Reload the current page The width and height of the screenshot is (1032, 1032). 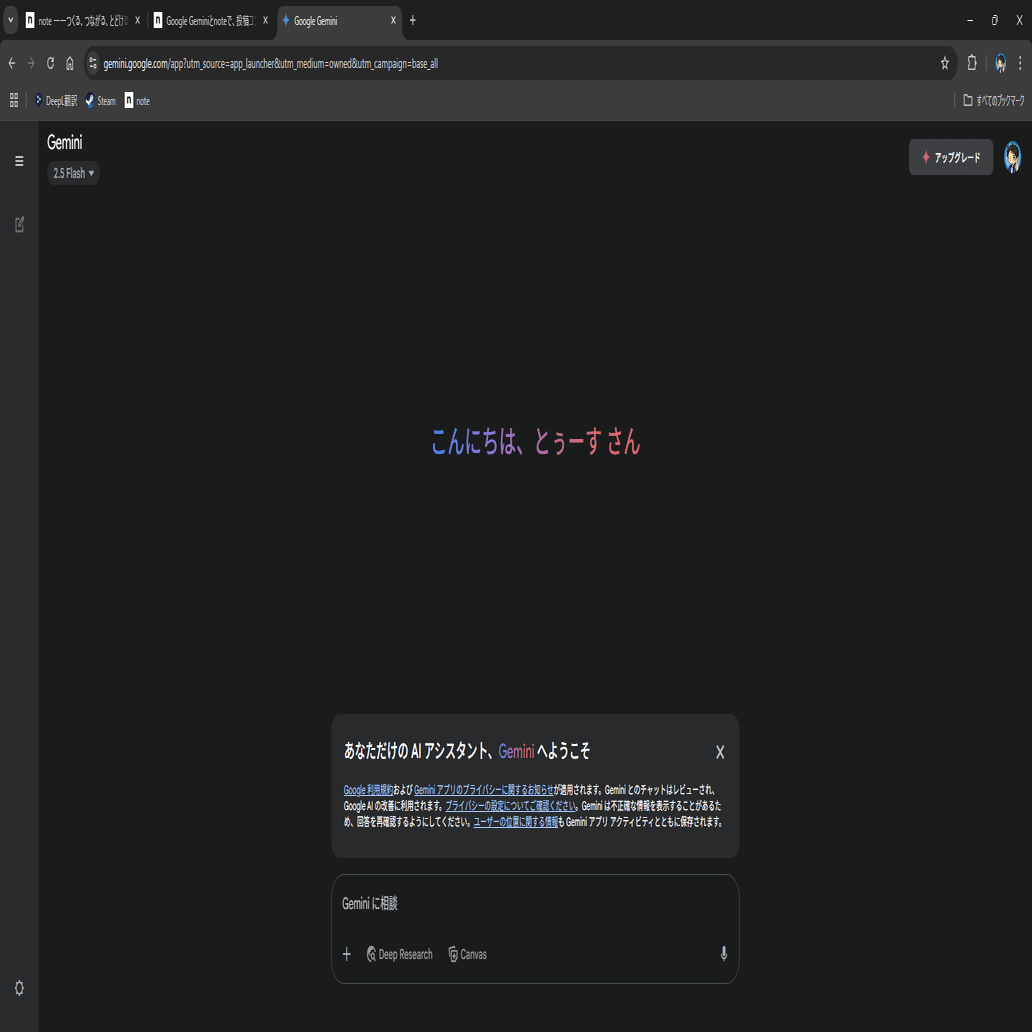[x=50, y=63]
